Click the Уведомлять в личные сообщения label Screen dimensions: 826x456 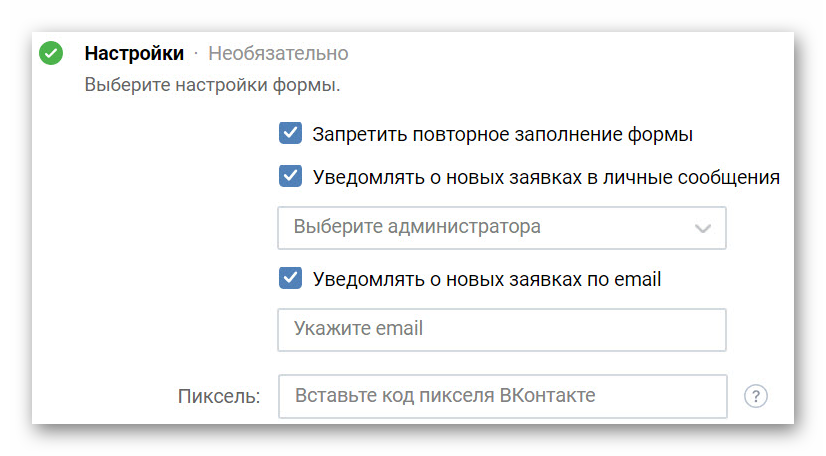tap(546, 178)
